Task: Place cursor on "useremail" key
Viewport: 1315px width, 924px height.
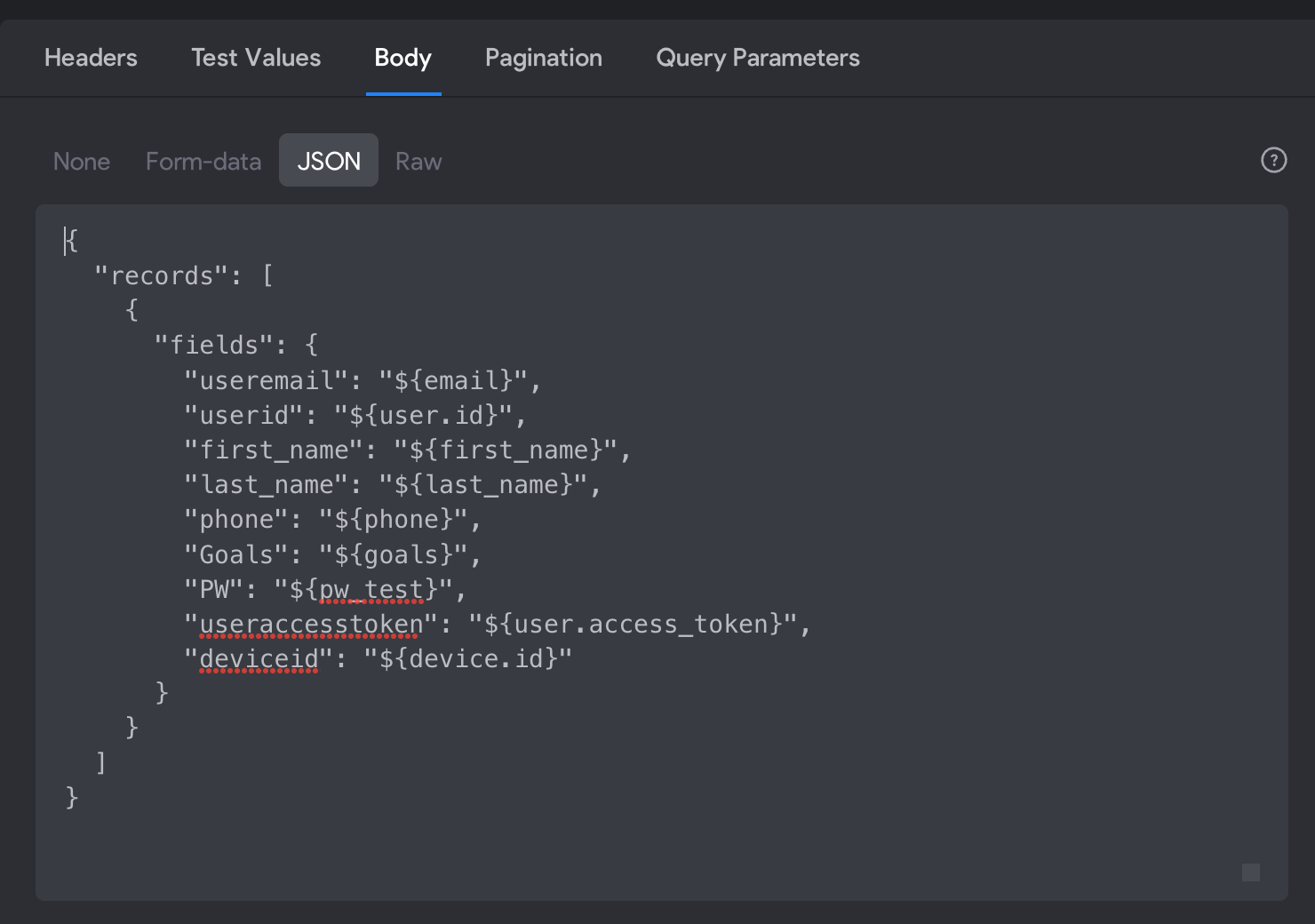Action: (266, 380)
